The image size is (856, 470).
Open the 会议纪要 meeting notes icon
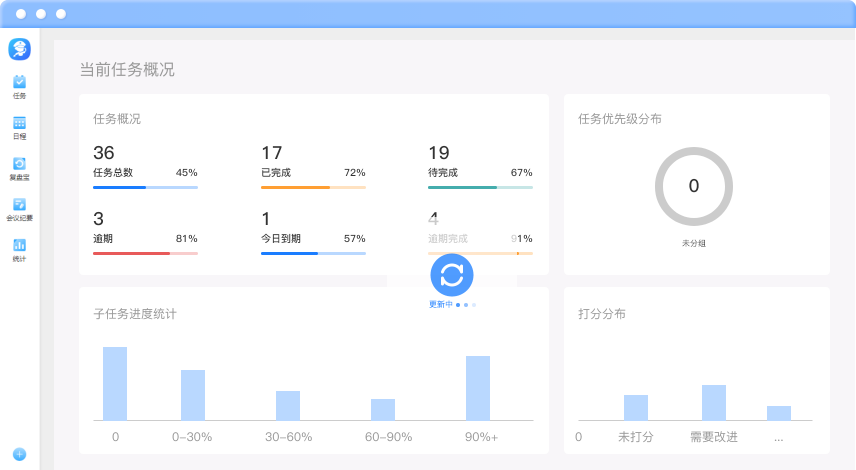pyautogui.click(x=19, y=205)
